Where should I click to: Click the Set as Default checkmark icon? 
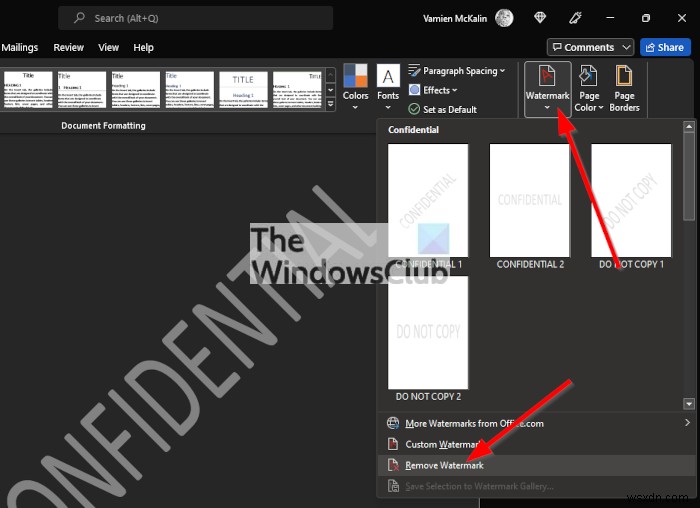414,109
